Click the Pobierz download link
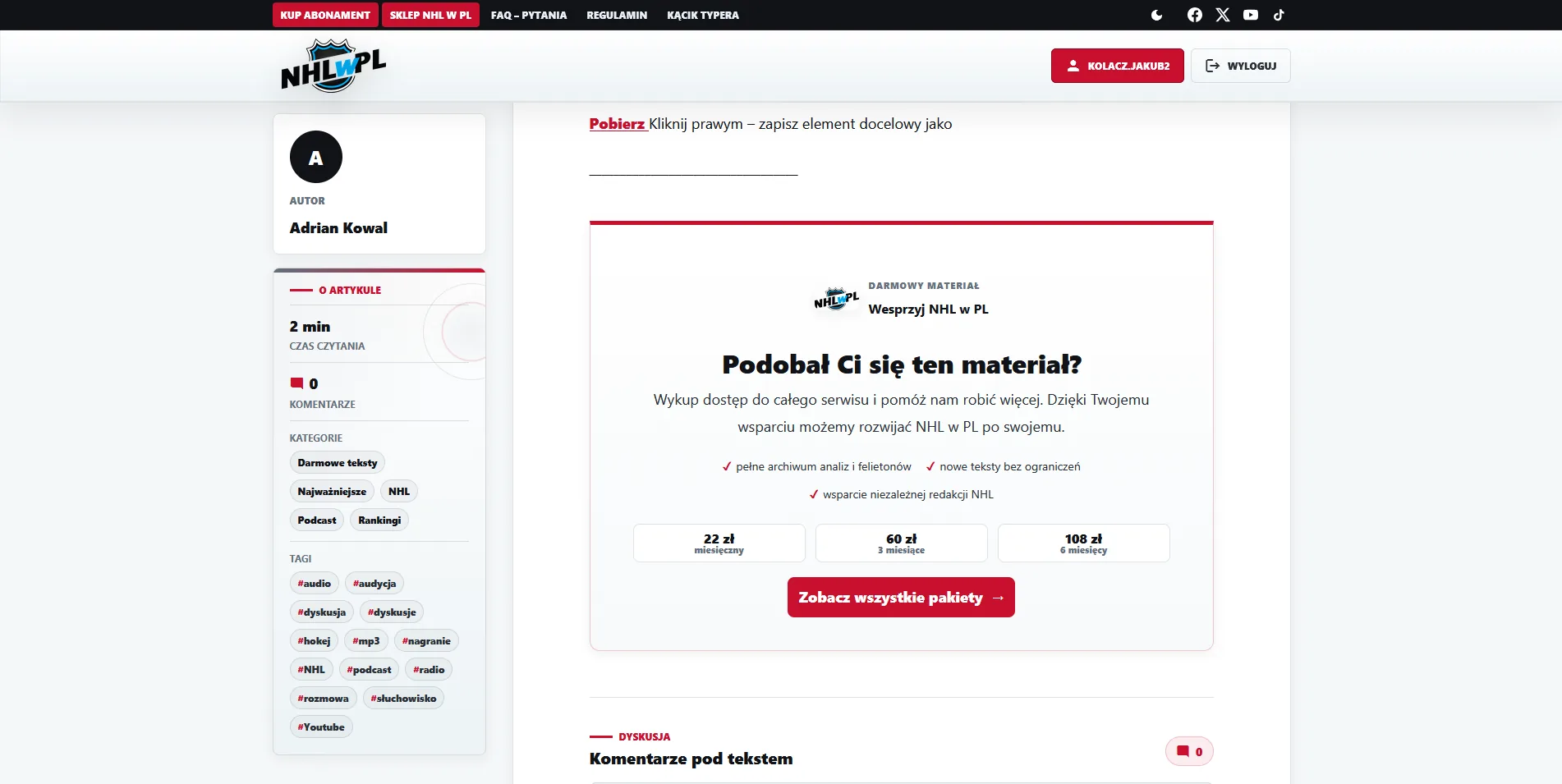Viewport: 1562px width, 784px height. pos(617,124)
